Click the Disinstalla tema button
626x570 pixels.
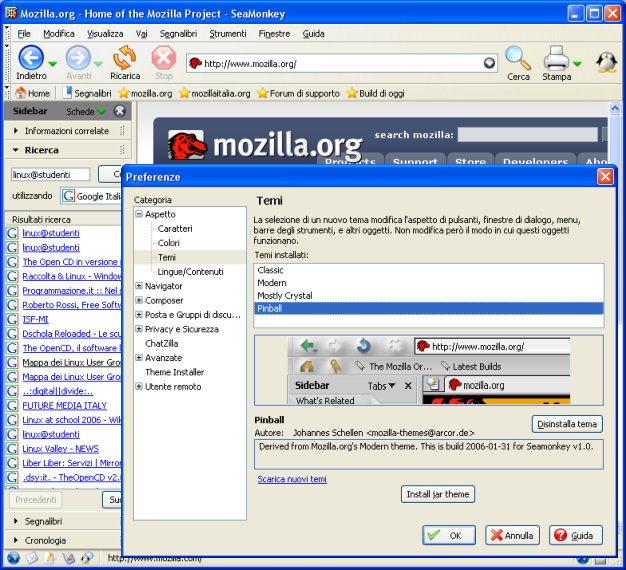tap(567, 424)
